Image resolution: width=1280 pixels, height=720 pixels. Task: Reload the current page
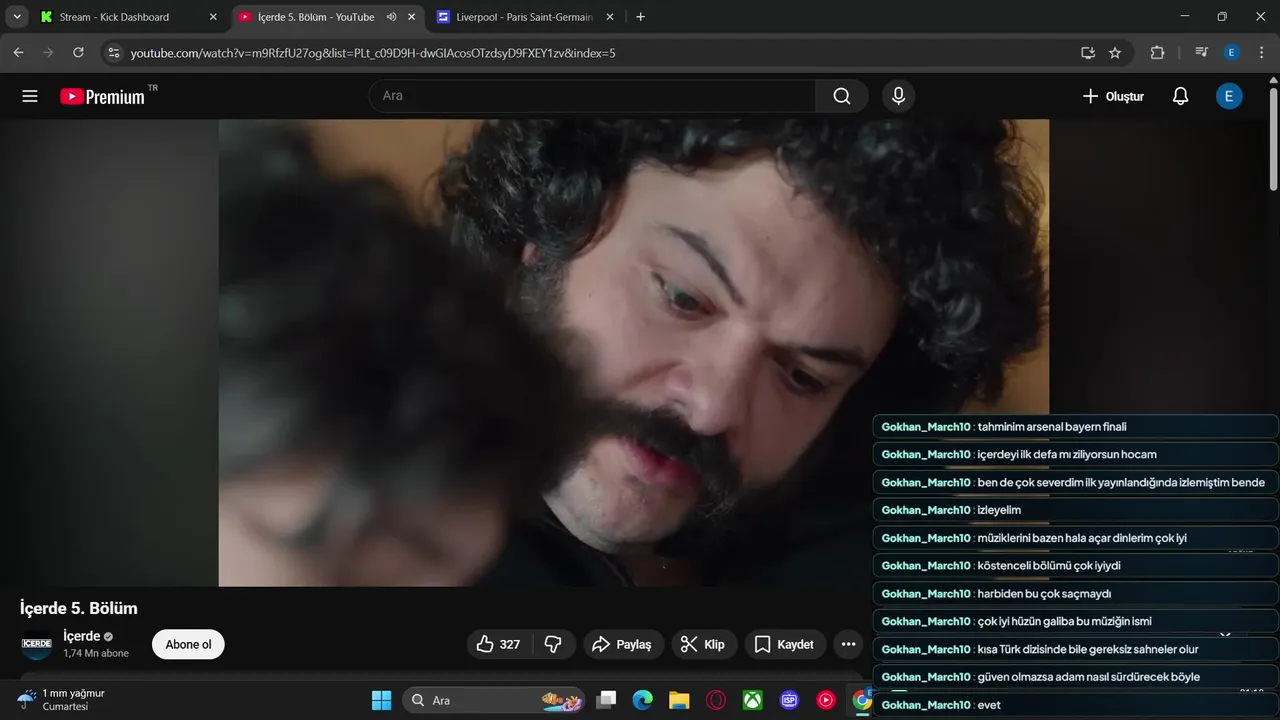(x=78, y=53)
